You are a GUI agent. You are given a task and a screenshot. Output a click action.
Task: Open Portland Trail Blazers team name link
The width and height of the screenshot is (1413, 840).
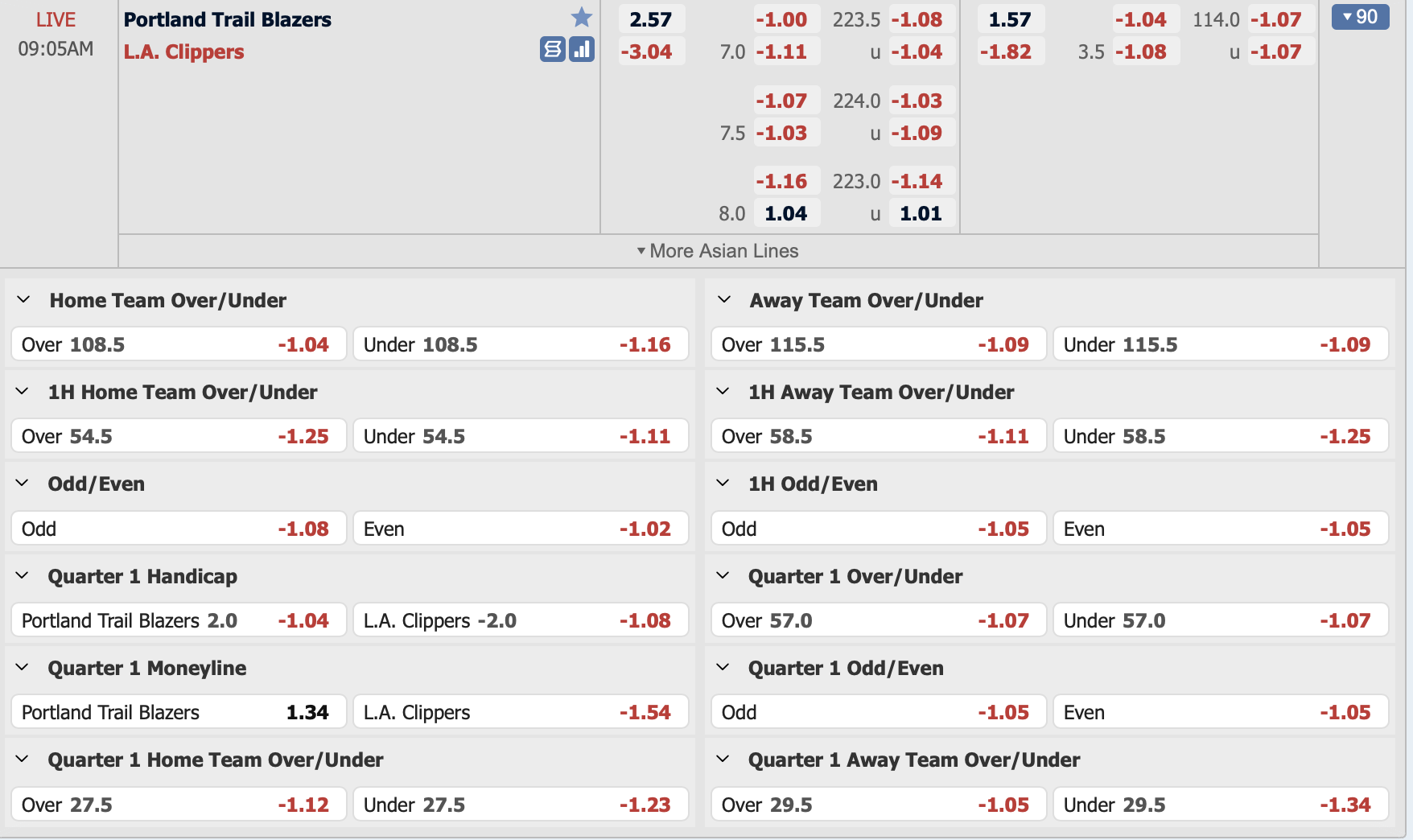click(227, 19)
